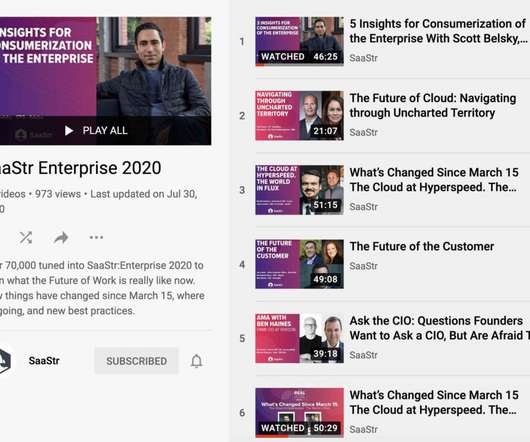Share the playlist using the arrow icon
This screenshot has height=442, width=530.
pyautogui.click(x=61, y=238)
